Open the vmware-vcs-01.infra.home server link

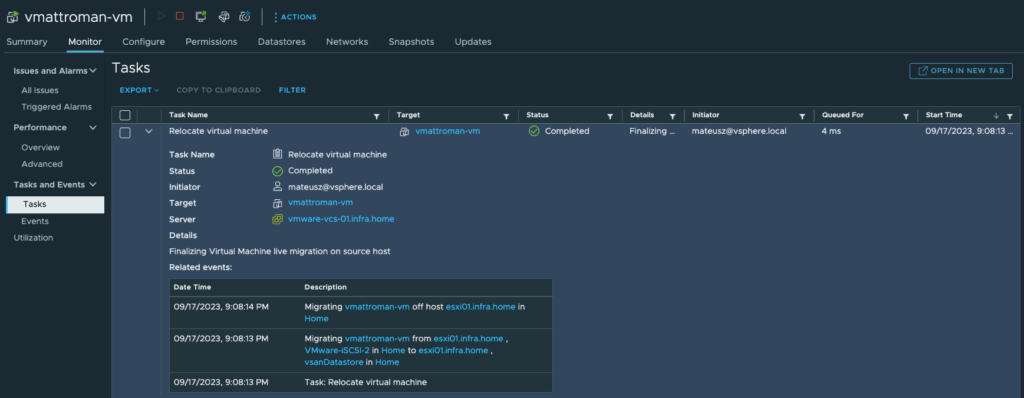(341, 219)
